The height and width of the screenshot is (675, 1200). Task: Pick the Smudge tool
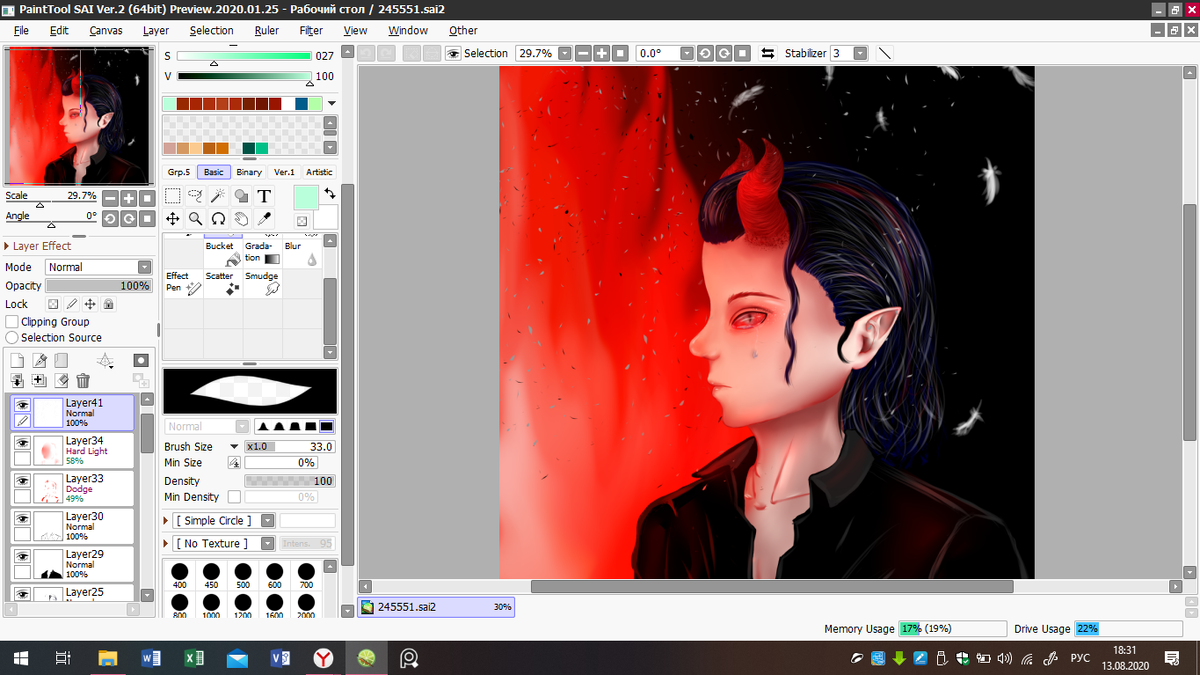[262, 283]
